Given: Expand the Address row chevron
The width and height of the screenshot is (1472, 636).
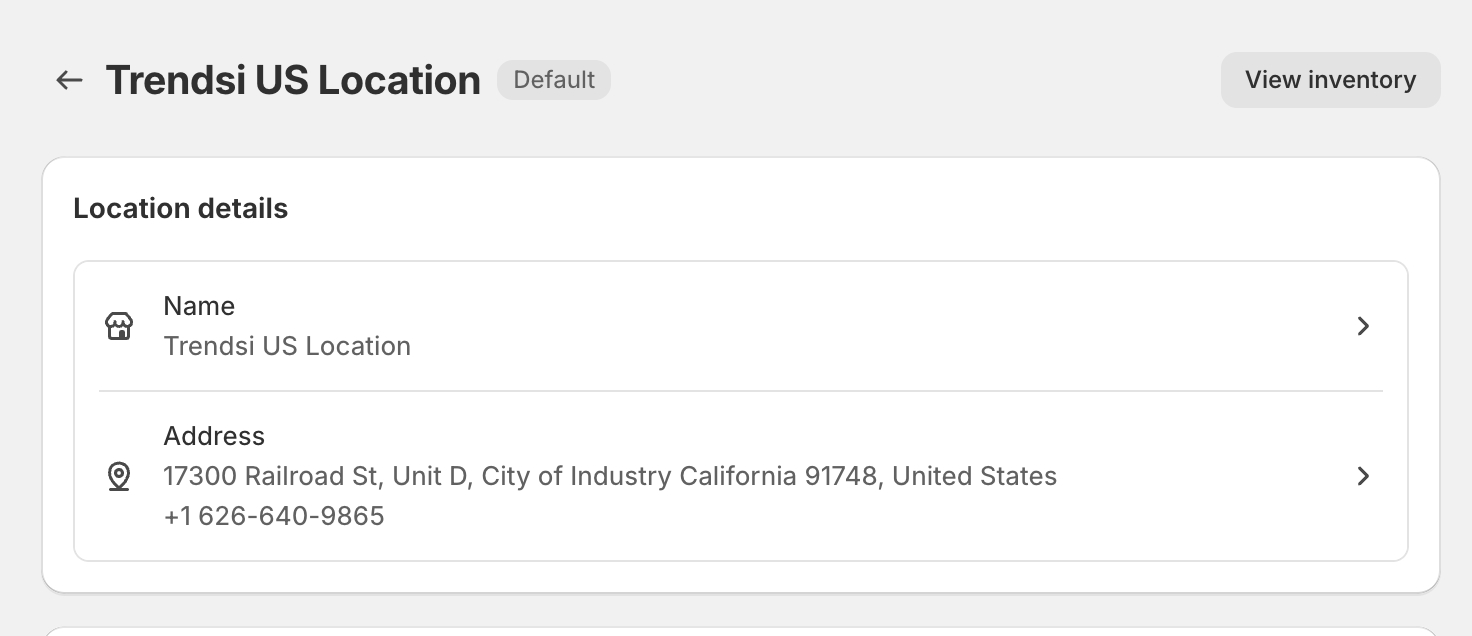Looking at the screenshot, I should (x=1362, y=476).
